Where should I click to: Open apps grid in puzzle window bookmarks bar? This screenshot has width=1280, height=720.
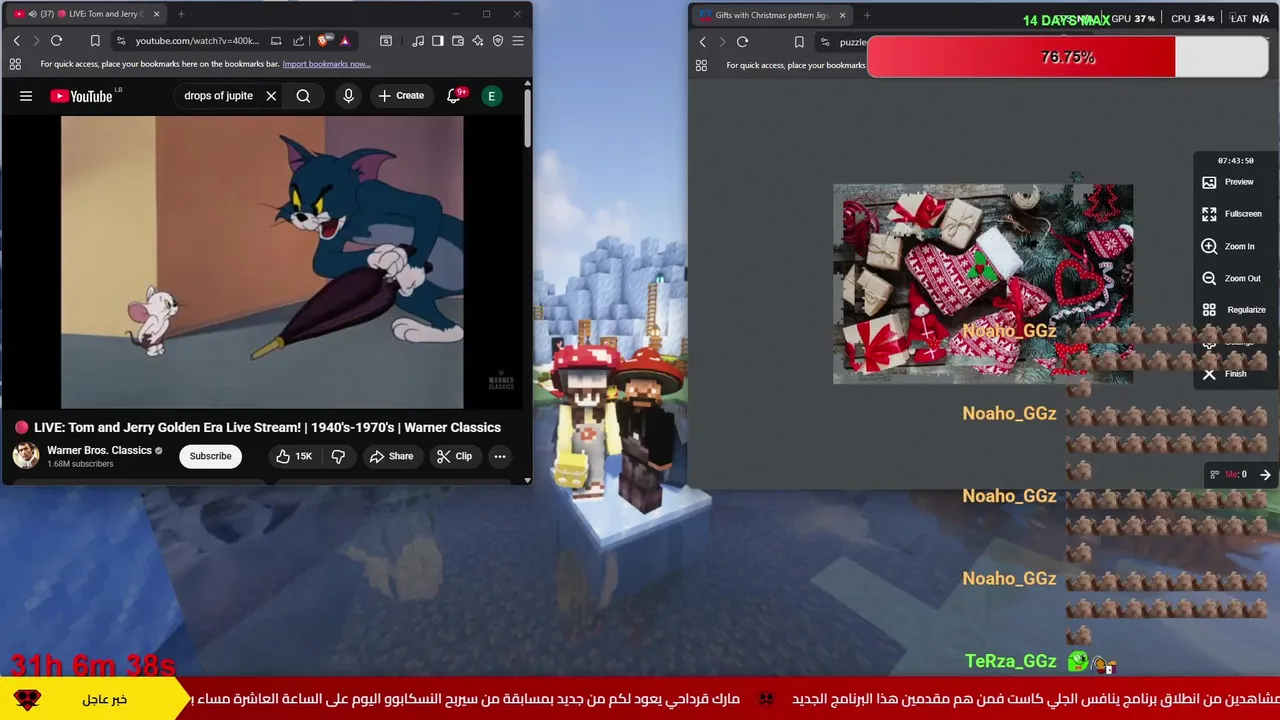tap(701, 65)
